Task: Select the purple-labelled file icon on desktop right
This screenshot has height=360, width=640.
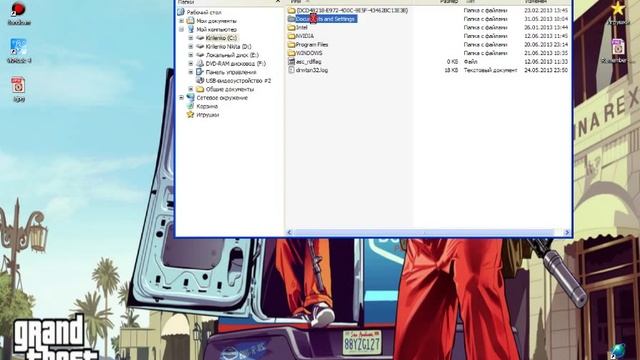Action: [x=618, y=47]
